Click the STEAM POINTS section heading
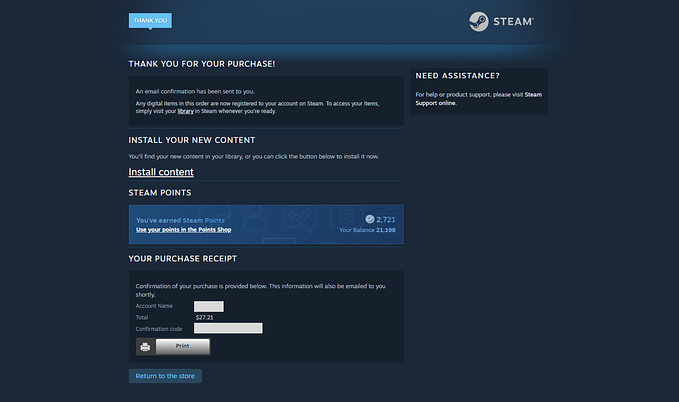The width and height of the screenshot is (679, 402). pyautogui.click(x=160, y=193)
